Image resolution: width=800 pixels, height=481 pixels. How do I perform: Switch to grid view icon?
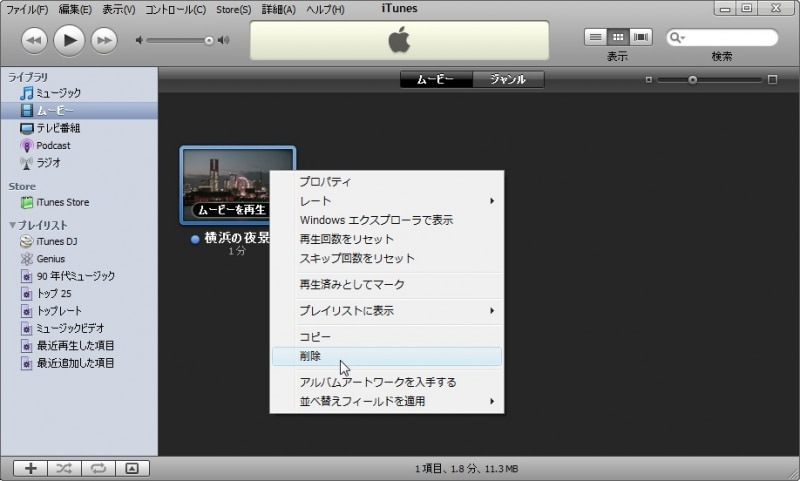pos(618,37)
